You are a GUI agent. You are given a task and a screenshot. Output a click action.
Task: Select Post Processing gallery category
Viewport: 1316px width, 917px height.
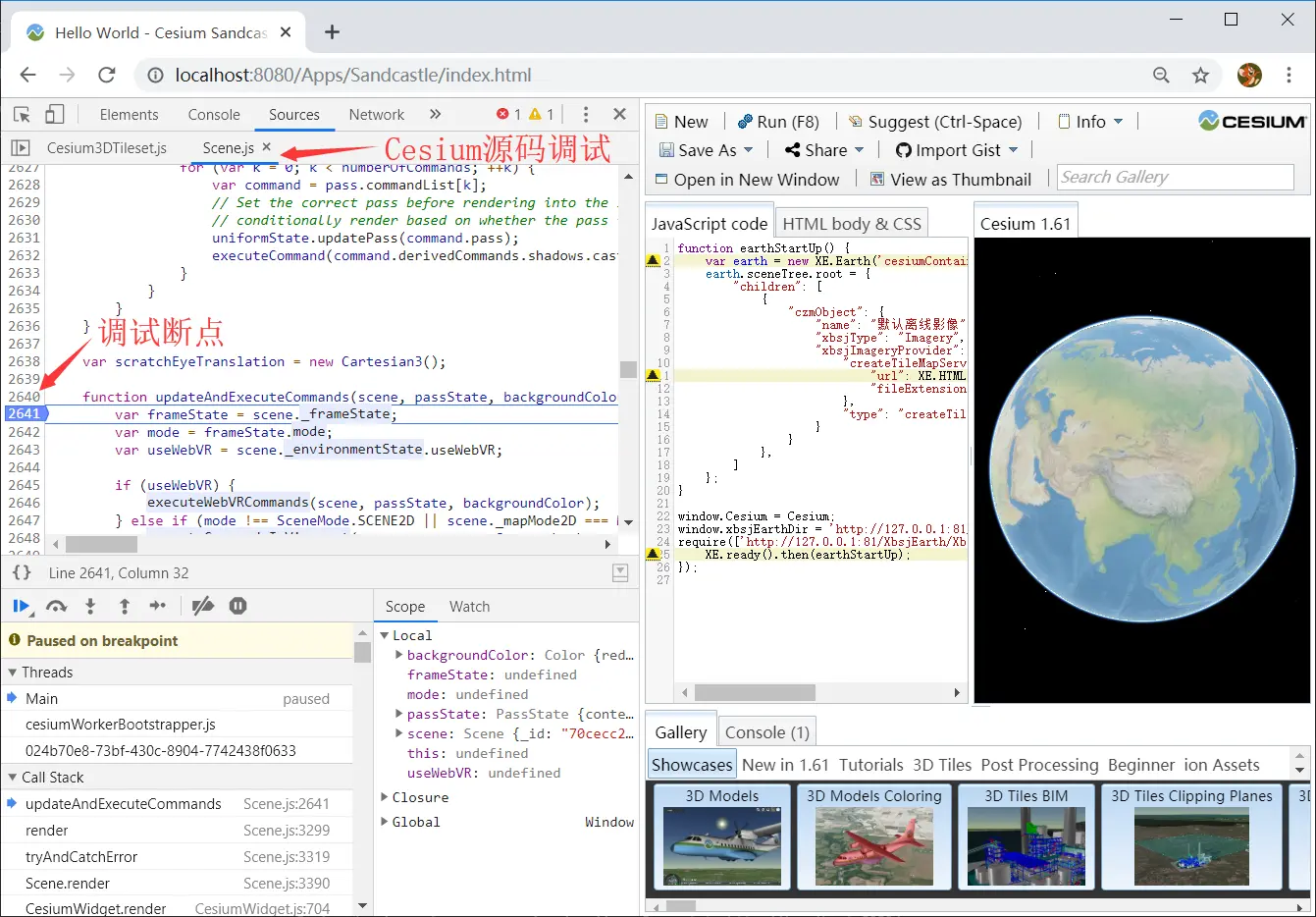click(1039, 765)
